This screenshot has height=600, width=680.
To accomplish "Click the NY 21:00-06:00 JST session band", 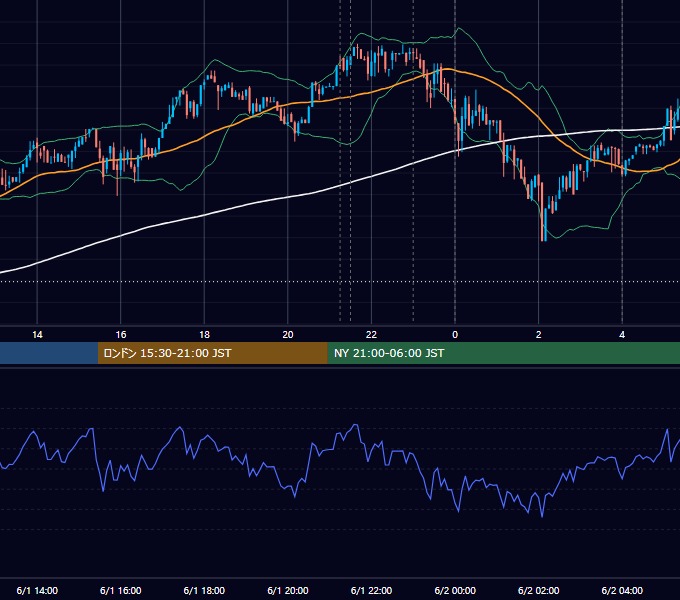I will click(503, 353).
